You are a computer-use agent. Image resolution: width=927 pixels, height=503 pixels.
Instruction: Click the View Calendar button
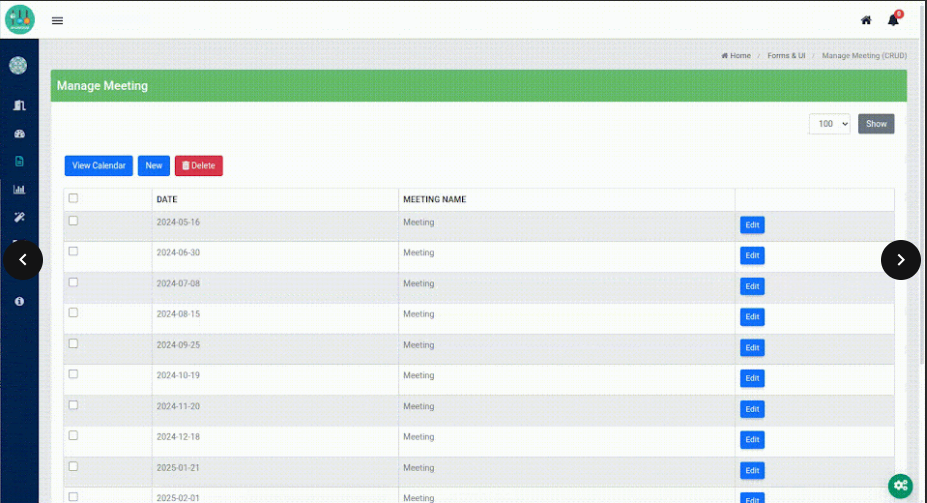98,166
